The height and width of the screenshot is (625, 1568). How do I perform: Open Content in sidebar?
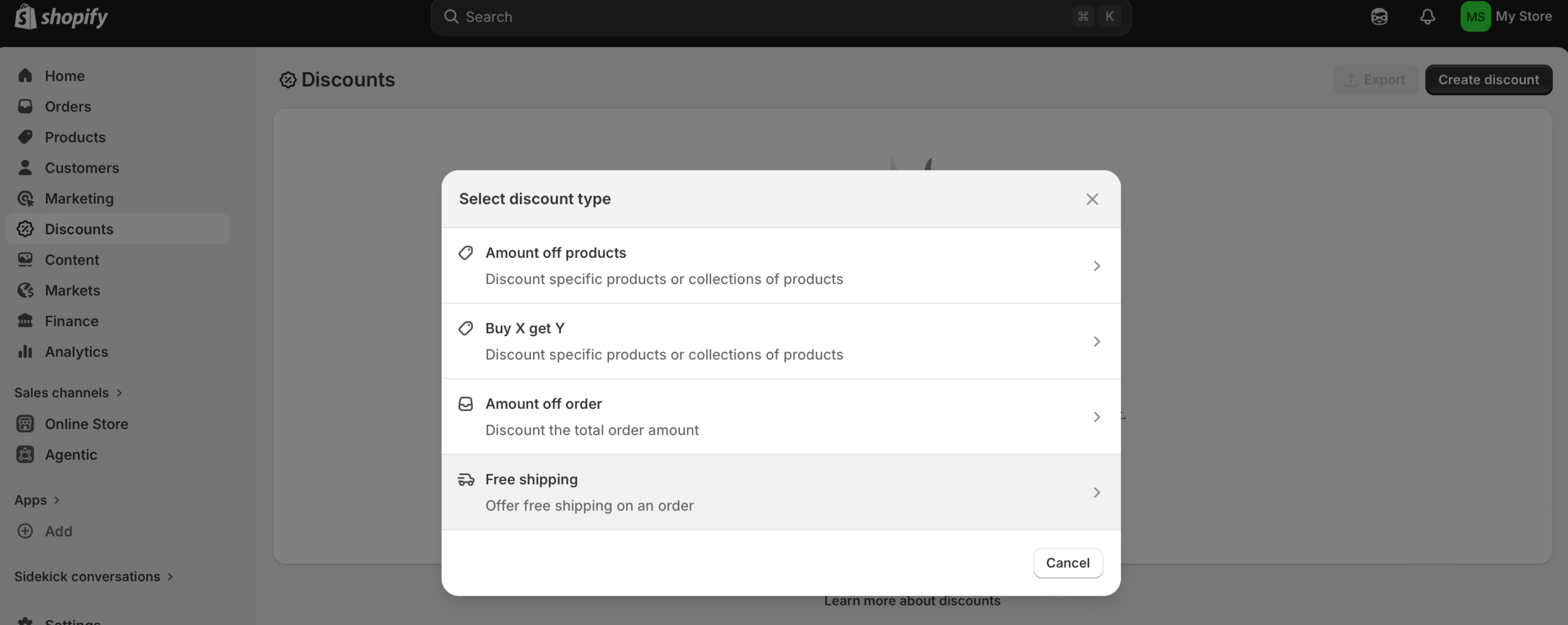[x=118, y=260]
